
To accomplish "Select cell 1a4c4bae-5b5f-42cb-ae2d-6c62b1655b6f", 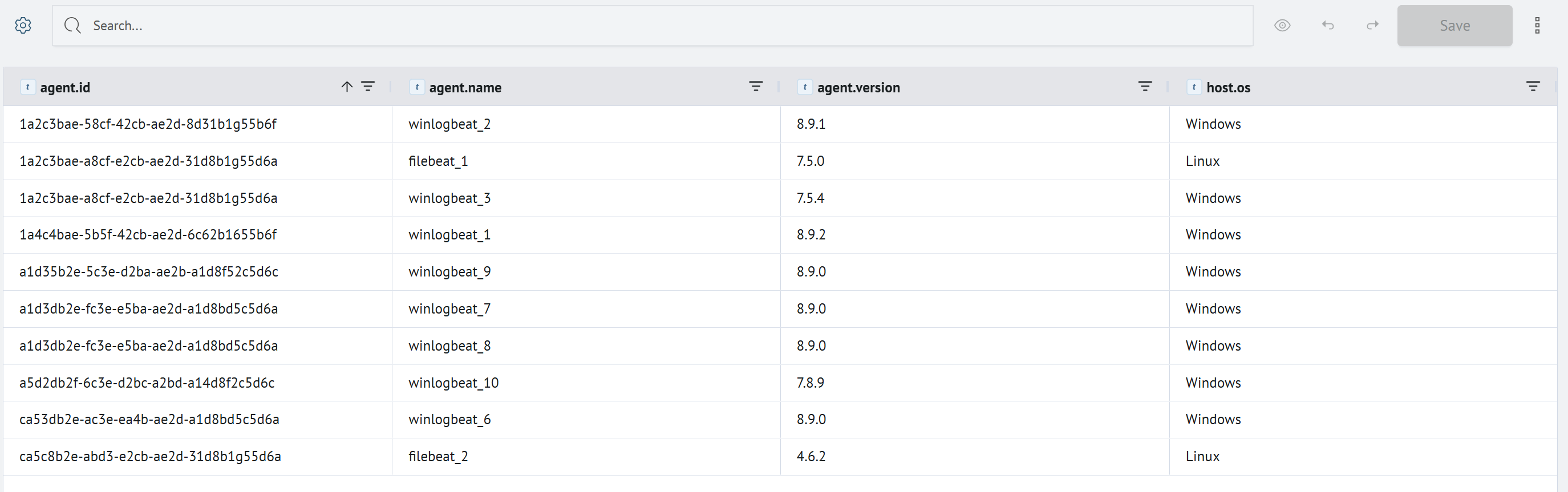I will (198, 235).
